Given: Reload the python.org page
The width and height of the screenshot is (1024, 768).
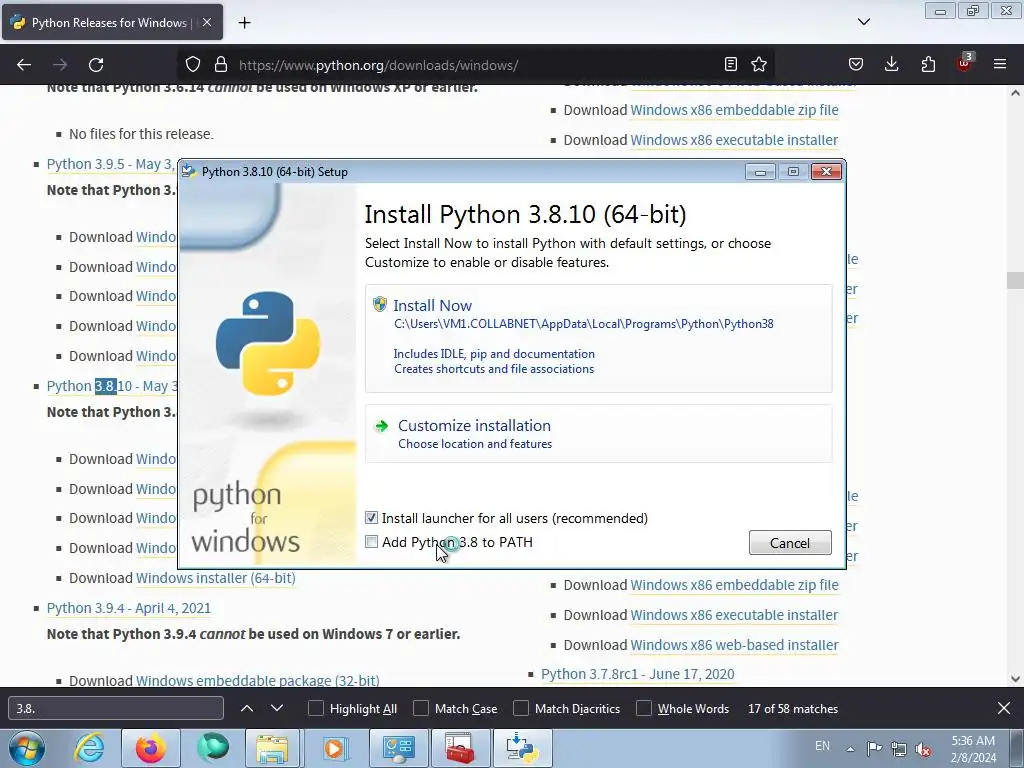Looking at the screenshot, I should 96,65.
